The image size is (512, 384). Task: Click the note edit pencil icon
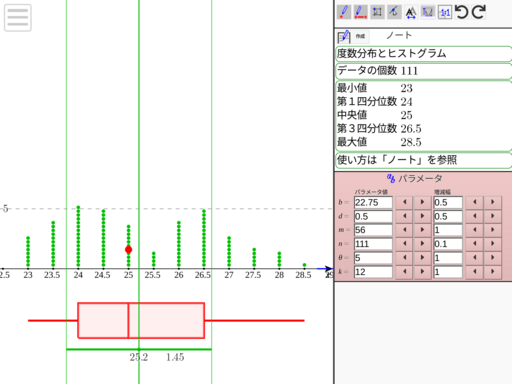pos(344,36)
